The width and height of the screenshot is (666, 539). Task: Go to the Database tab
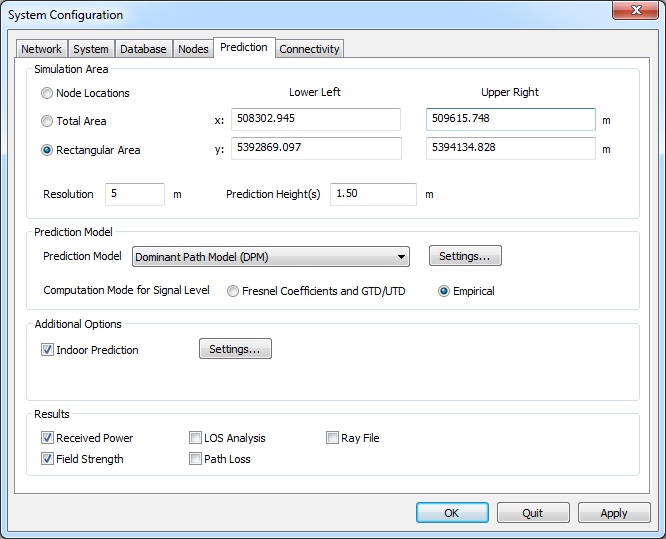[x=143, y=49]
